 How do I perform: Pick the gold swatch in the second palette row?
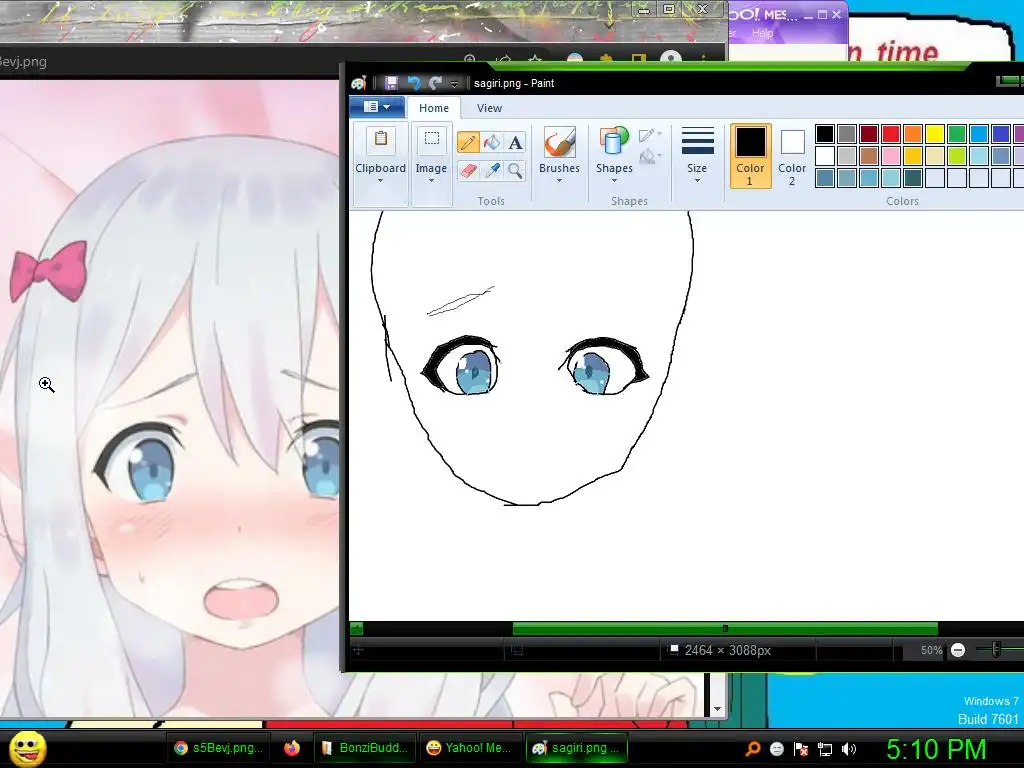(x=913, y=156)
